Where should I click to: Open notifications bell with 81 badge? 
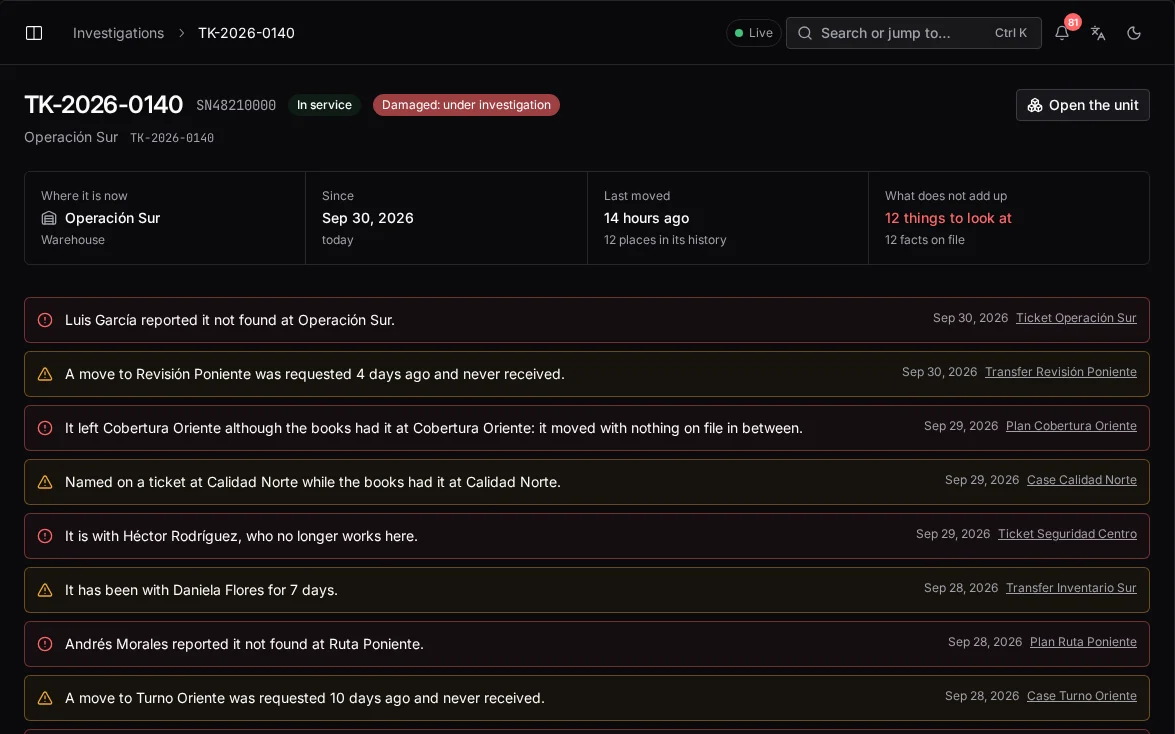tap(1062, 33)
